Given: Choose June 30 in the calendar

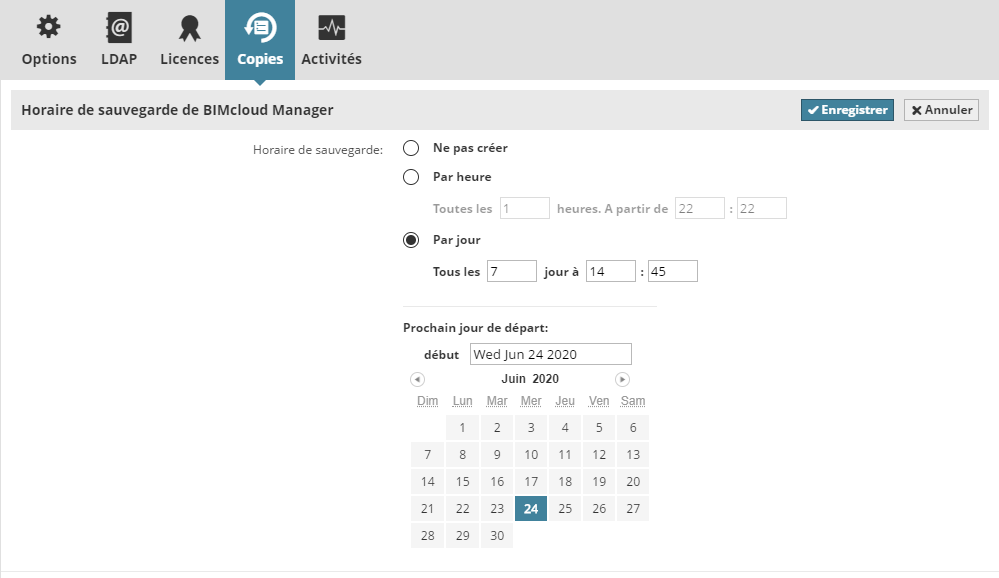Looking at the screenshot, I should [x=497, y=536].
